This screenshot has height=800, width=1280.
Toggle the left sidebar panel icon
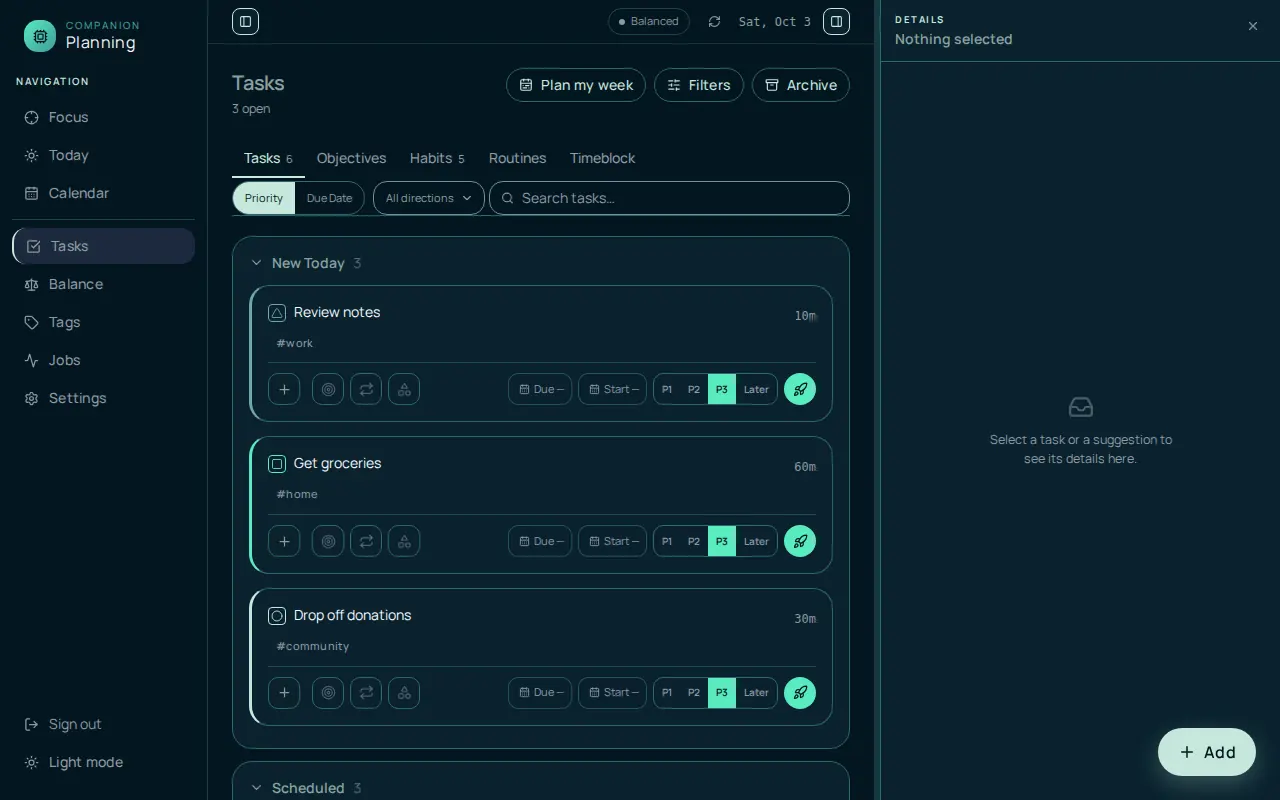click(x=245, y=21)
